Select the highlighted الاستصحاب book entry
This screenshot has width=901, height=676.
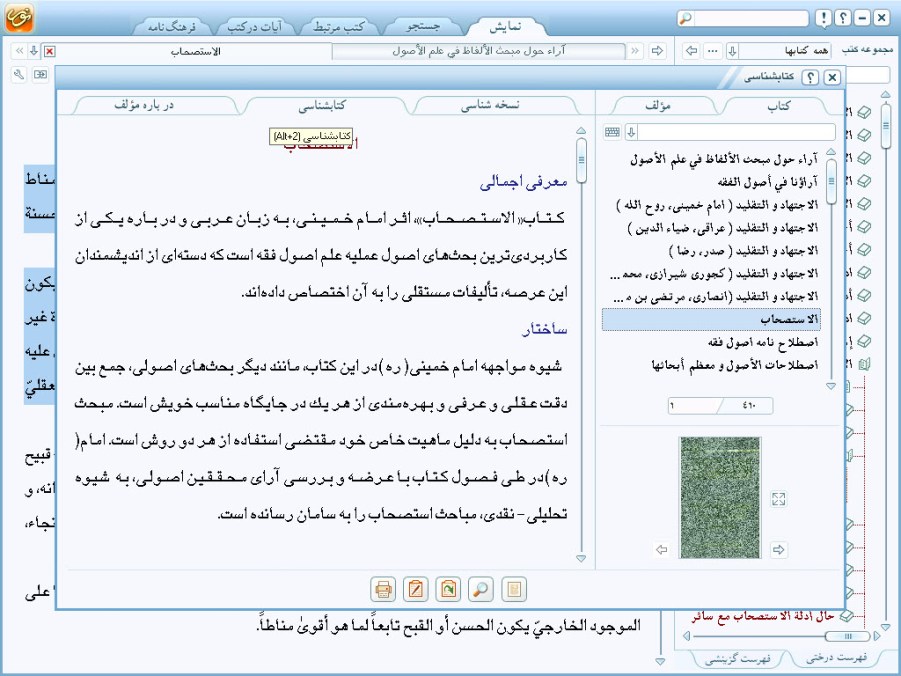tap(711, 320)
